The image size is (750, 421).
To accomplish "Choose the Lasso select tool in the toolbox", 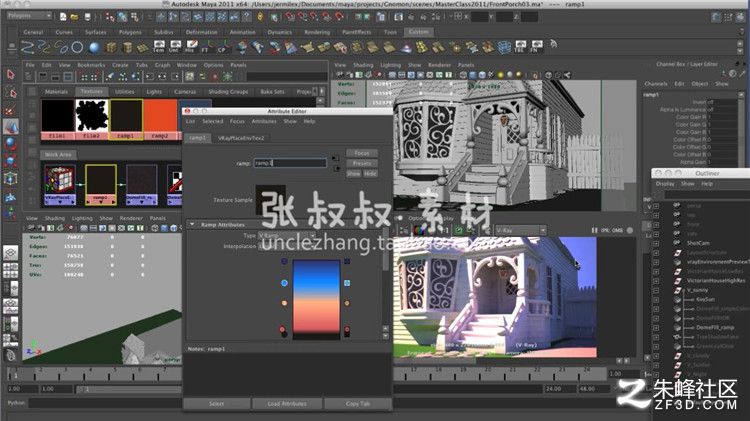I will [x=11, y=92].
